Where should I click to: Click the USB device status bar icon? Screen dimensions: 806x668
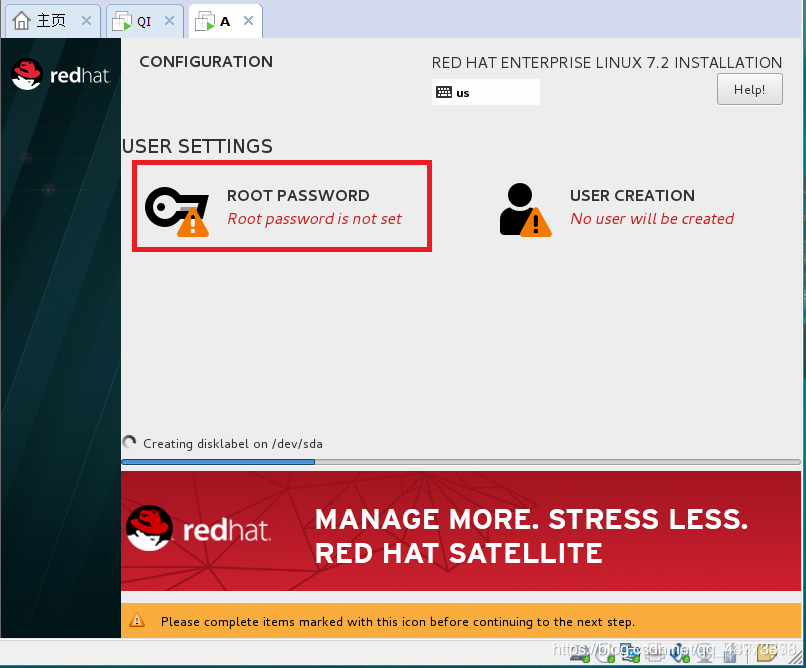(x=729, y=654)
